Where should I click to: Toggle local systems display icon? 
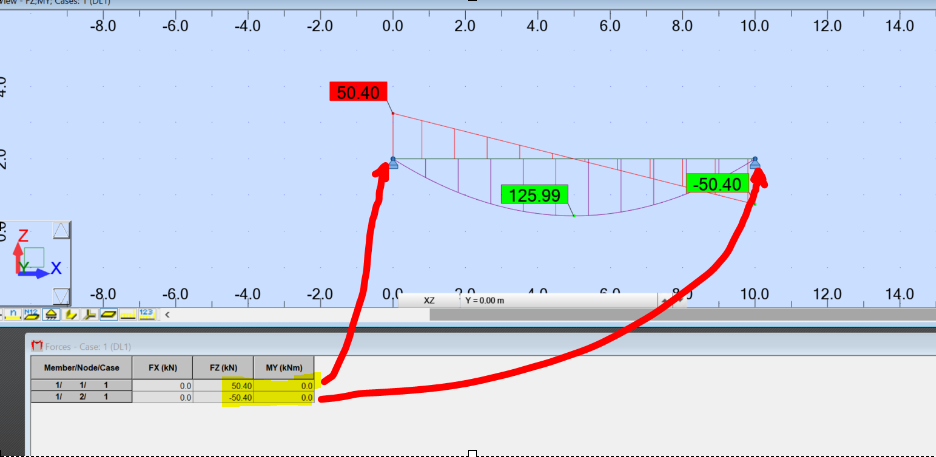[90, 314]
